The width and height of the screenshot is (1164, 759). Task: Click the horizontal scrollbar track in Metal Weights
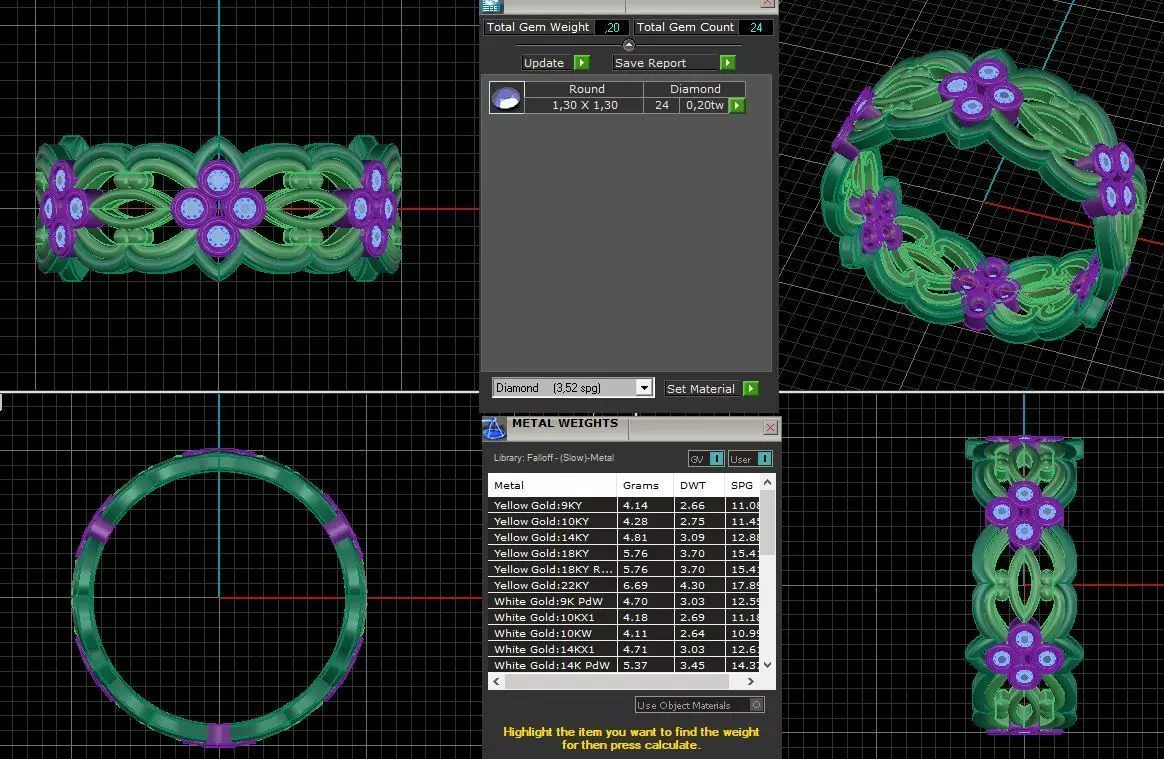pyautogui.click(x=624, y=681)
